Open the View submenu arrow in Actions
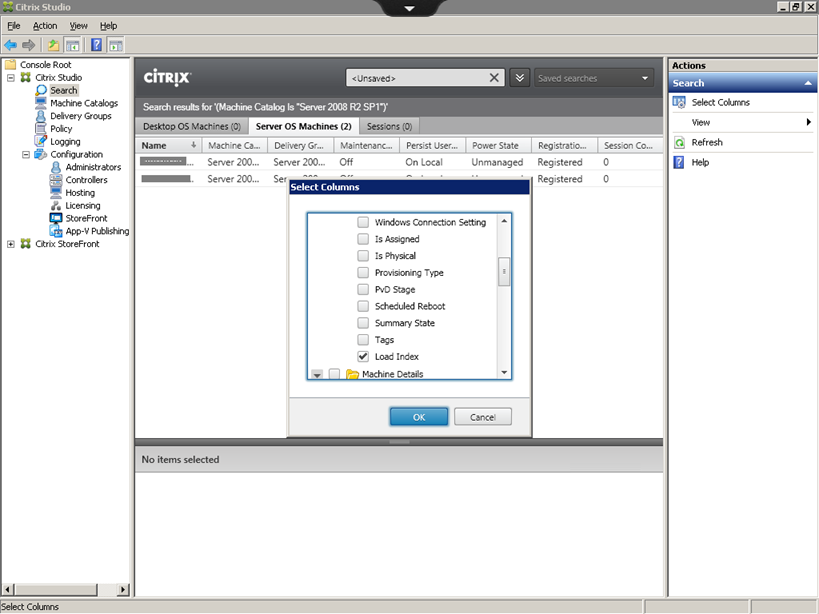The height and width of the screenshot is (614, 819). click(809, 122)
